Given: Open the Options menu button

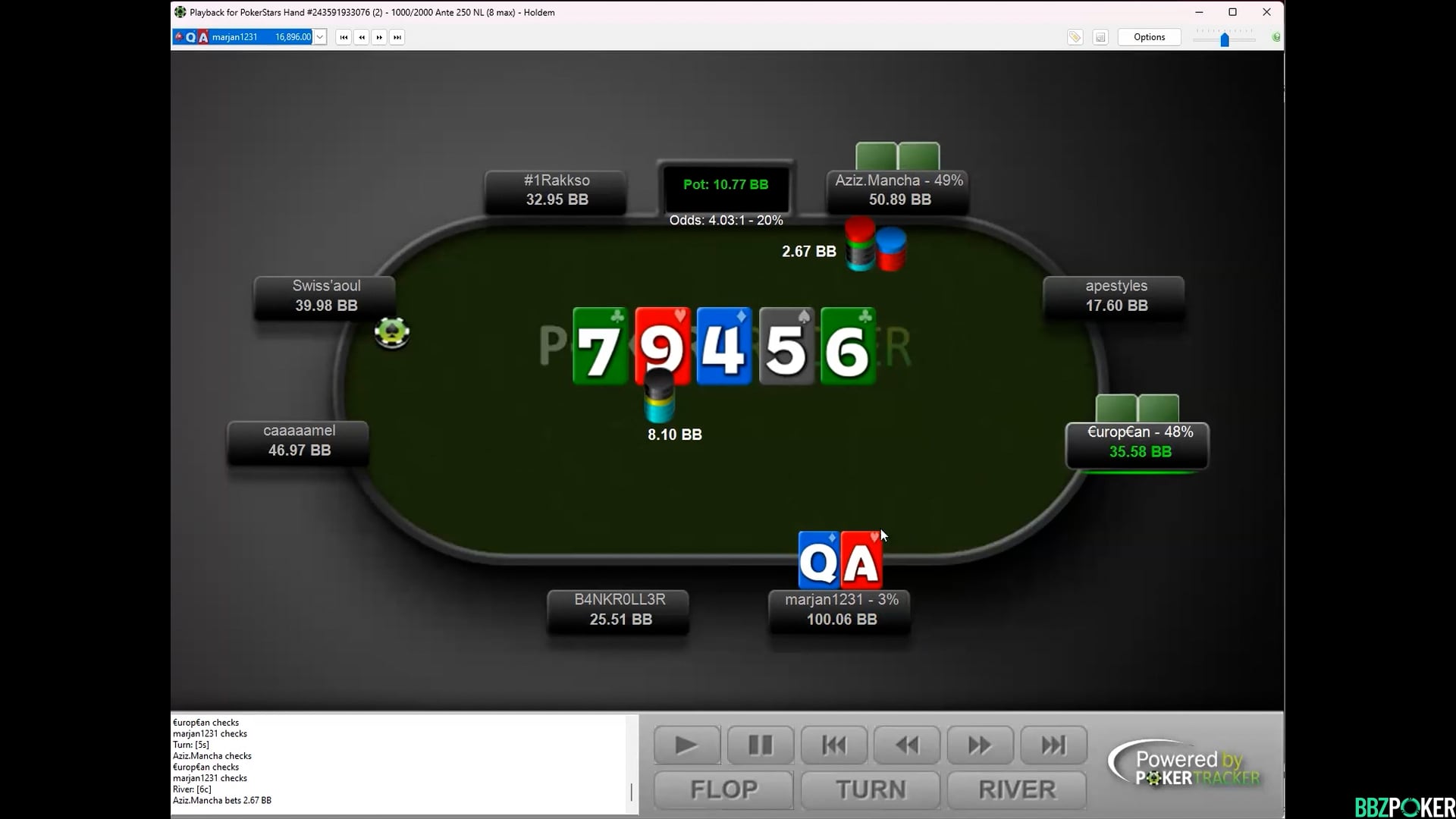Looking at the screenshot, I should tap(1149, 37).
